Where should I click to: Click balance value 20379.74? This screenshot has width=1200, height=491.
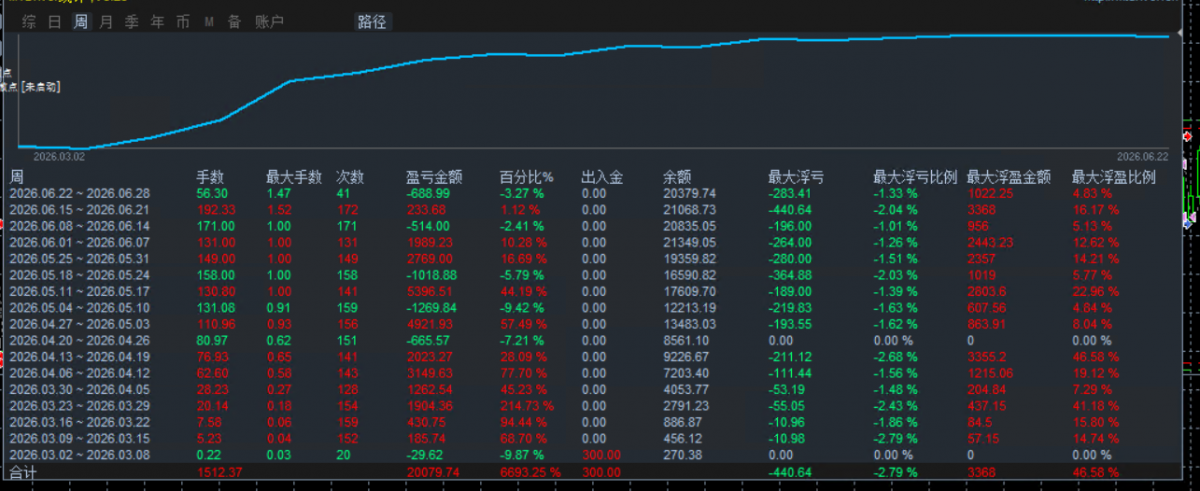click(x=689, y=193)
